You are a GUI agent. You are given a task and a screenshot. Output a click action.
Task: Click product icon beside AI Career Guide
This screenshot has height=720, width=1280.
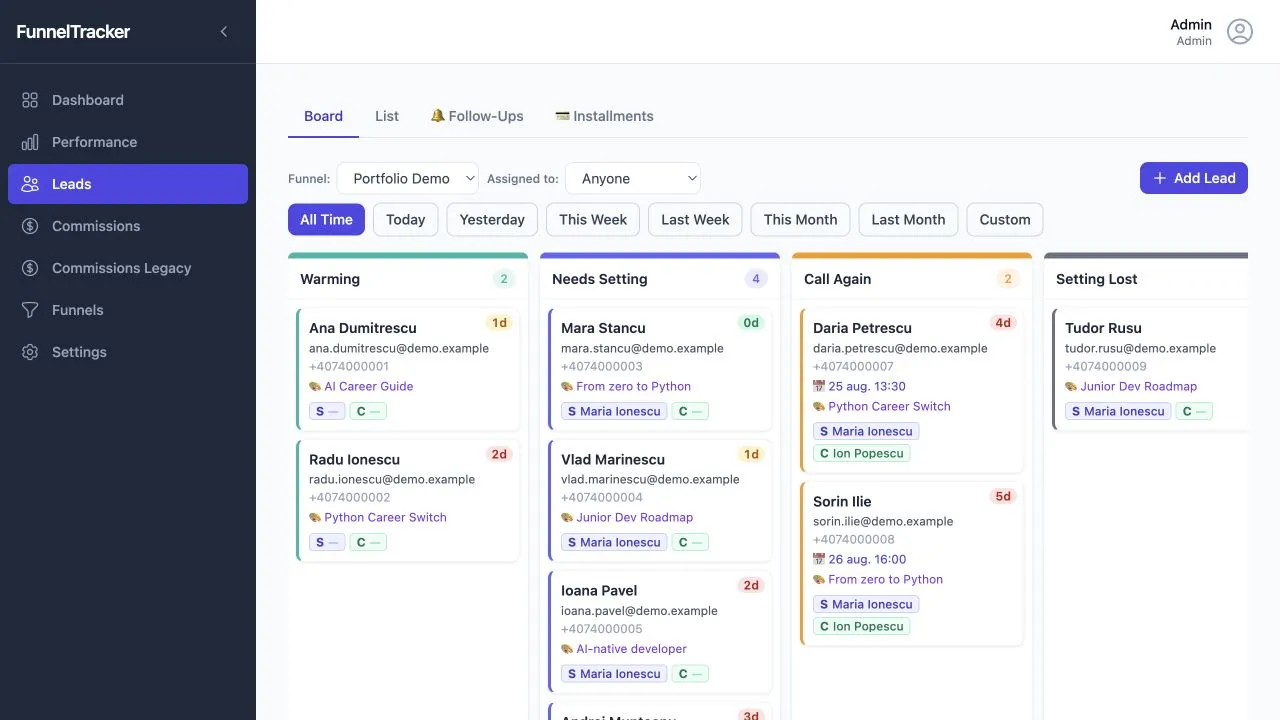(315, 386)
